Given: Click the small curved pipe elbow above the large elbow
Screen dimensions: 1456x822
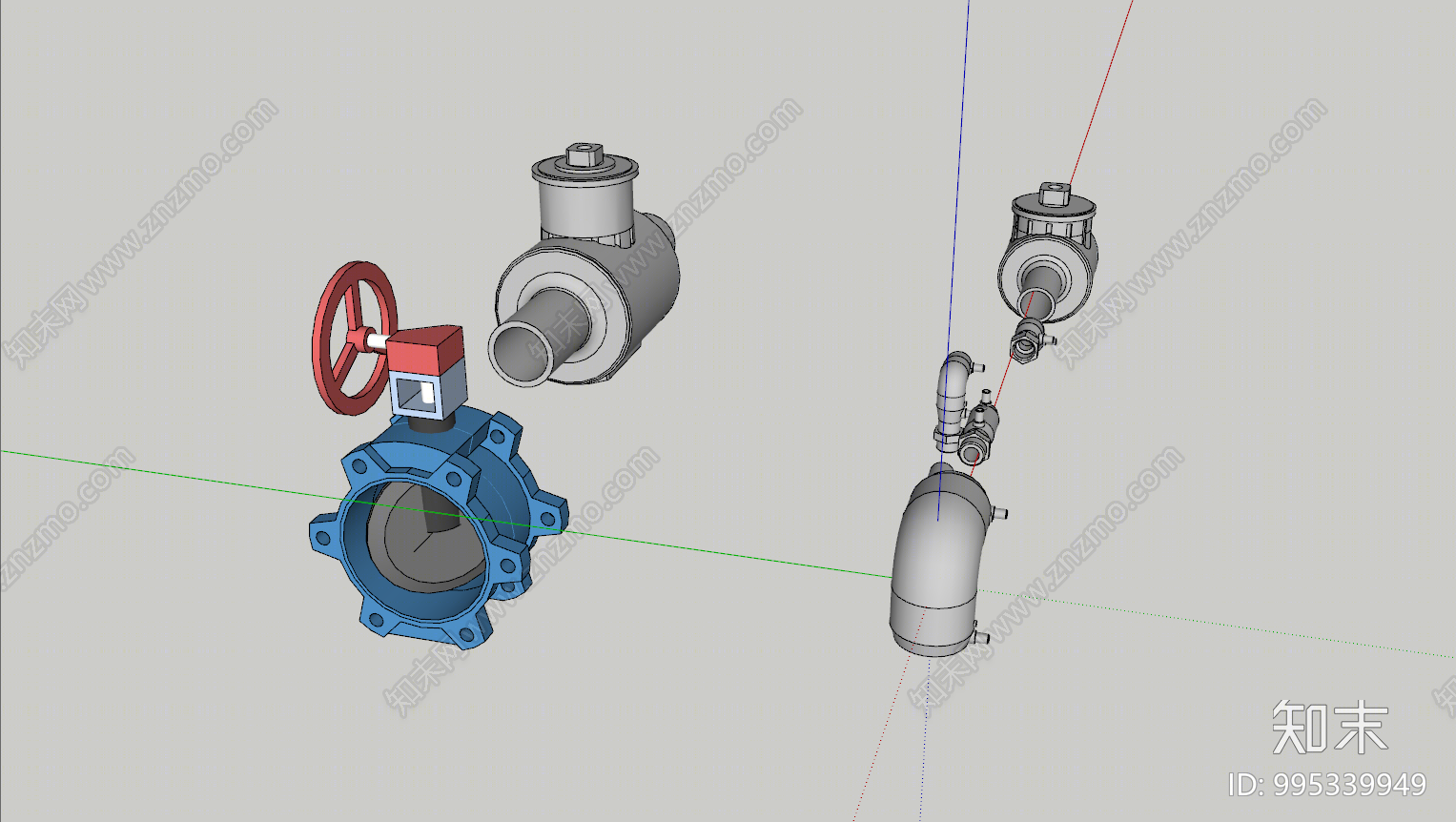Looking at the screenshot, I should click(x=954, y=400).
